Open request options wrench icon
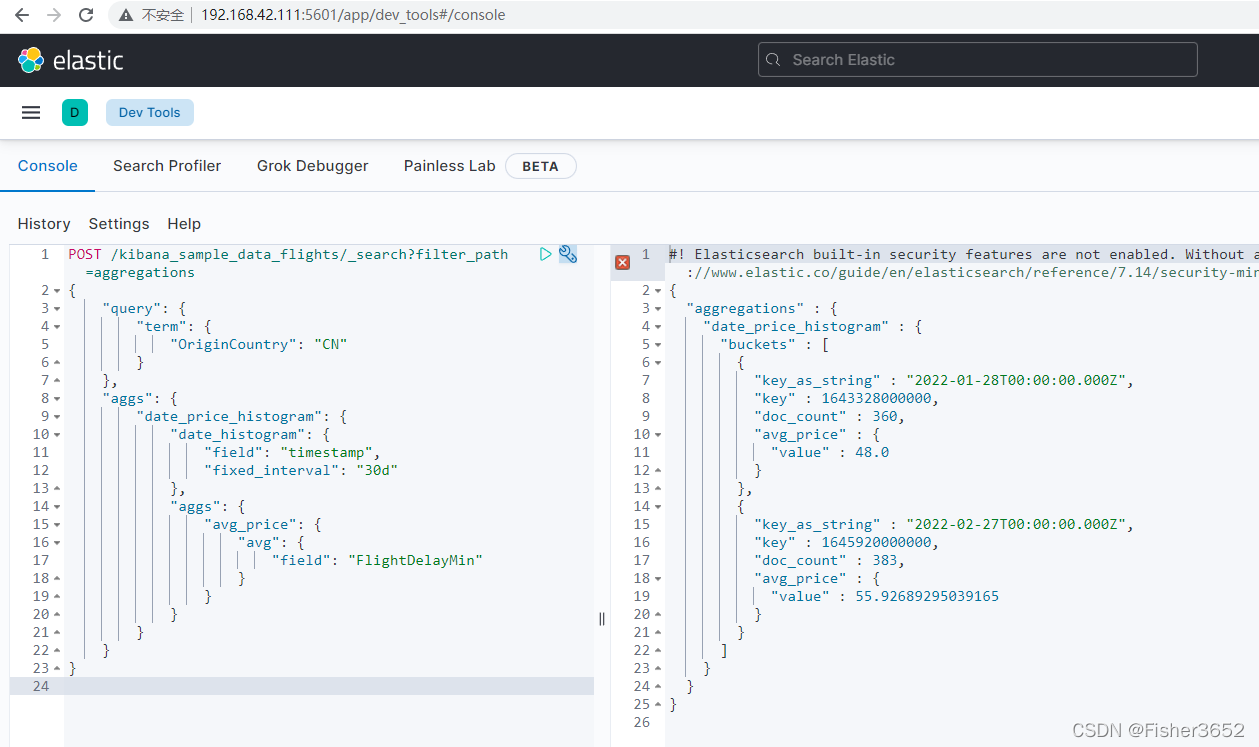The image size is (1259, 747). tap(568, 254)
